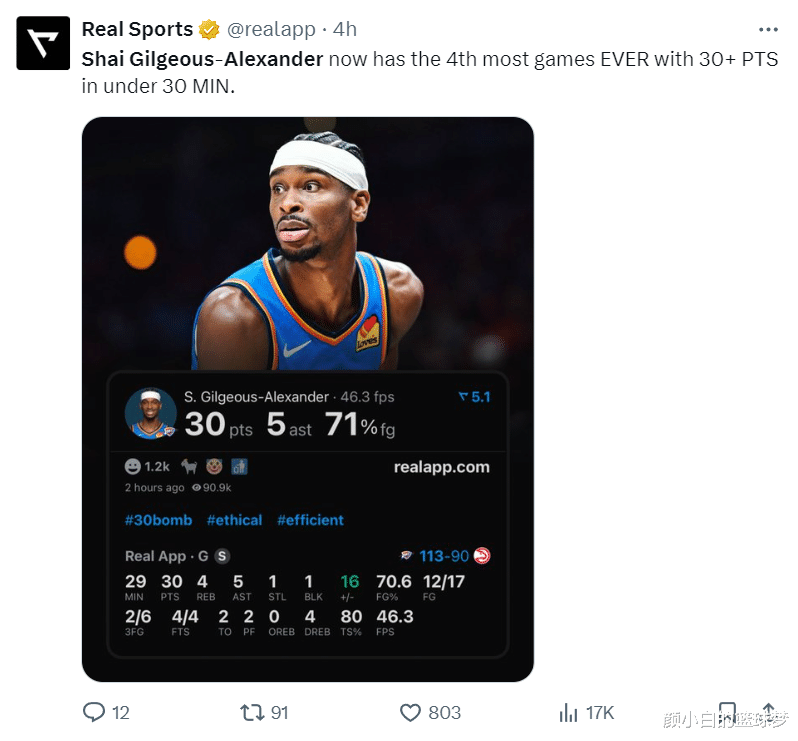
Task: Click the Atlanta Hawks team logo
Action: pos(482,556)
